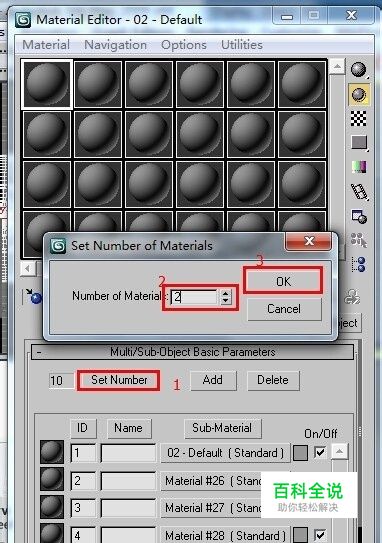382x543 pixels.
Task: Decrease Number of Materials with spinner down arrow
Action: [225, 301]
